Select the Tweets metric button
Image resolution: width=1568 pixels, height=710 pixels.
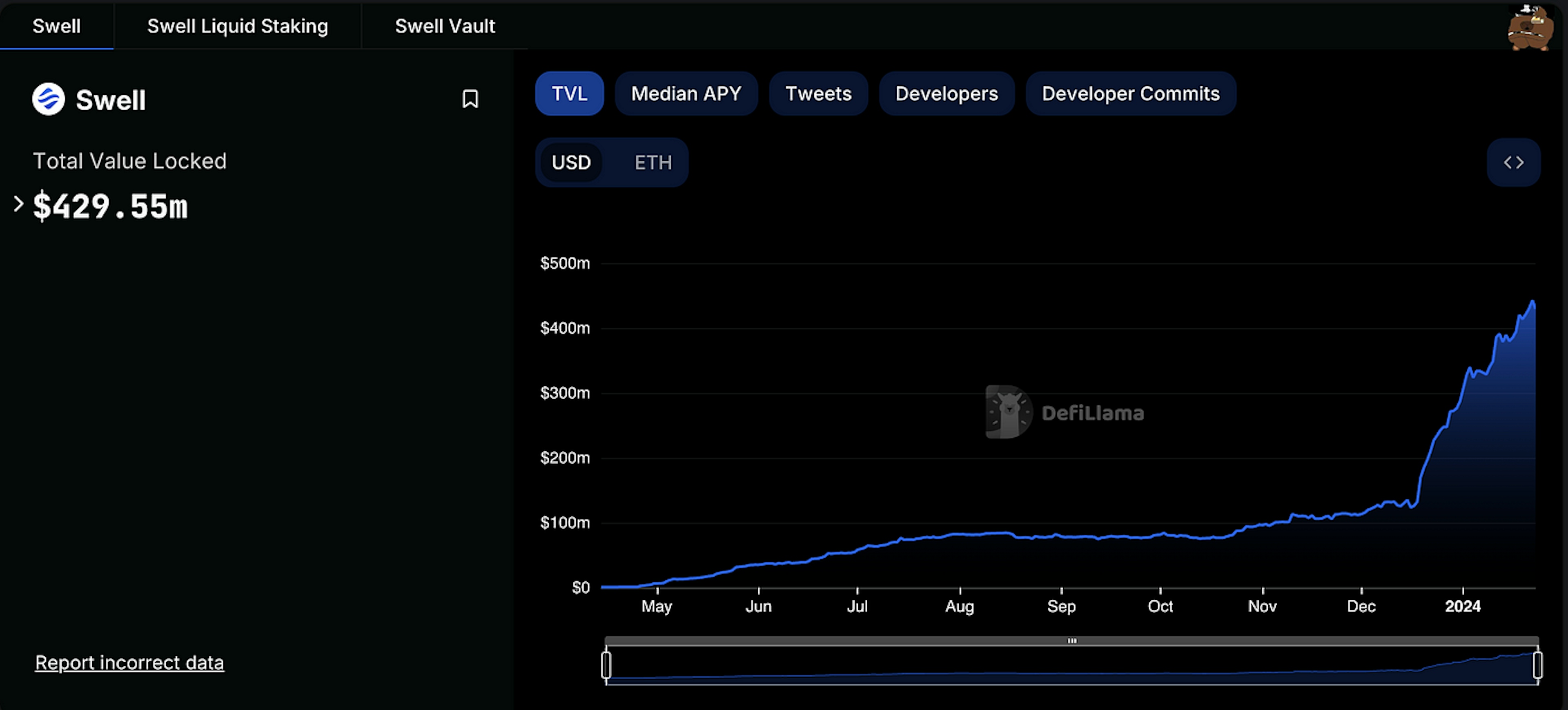click(x=818, y=93)
